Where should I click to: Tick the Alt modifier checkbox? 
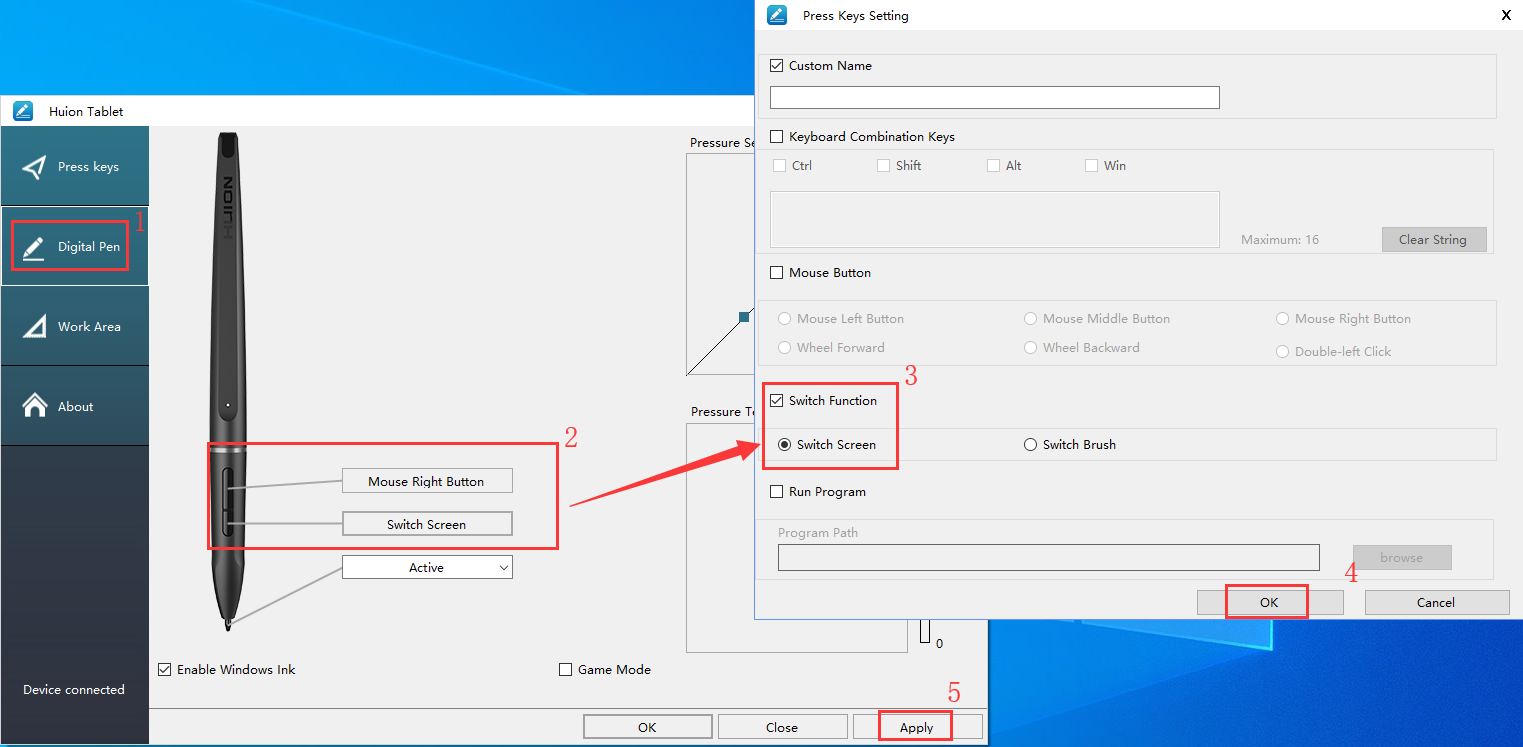click(x=993, y=166)
